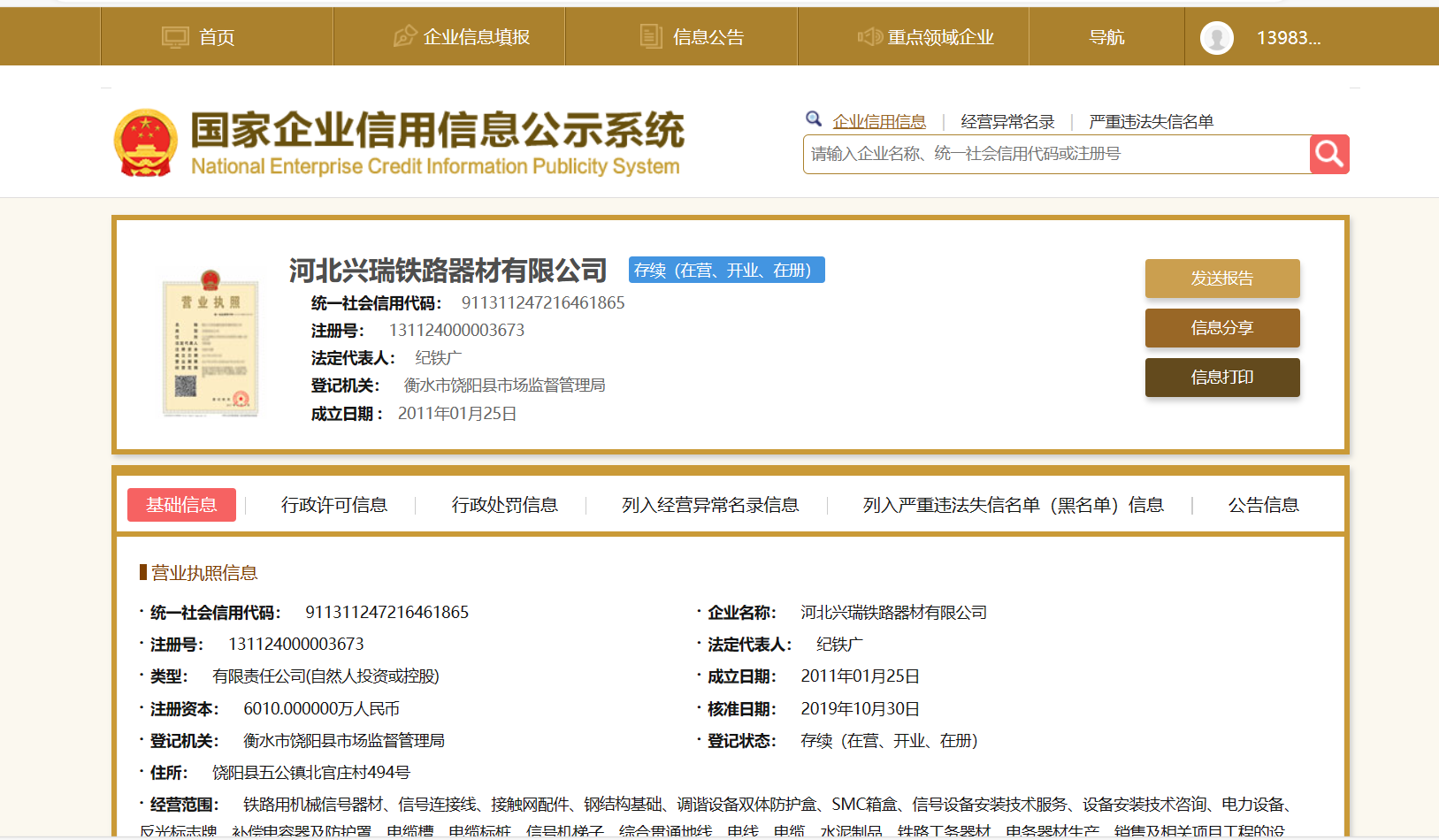This screenshot has width=1439, height=840.
Task: Select the 严重违法失信名单 search category link
Action: (1151, 122)
